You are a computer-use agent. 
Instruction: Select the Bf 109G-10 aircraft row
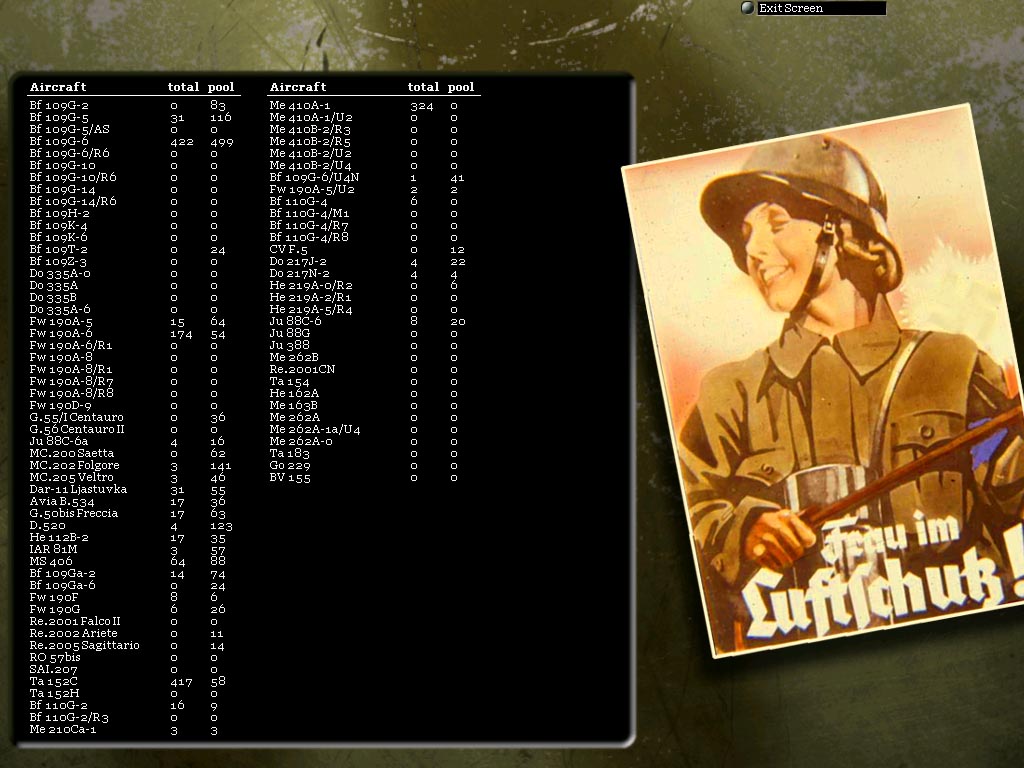pos(133,165)
